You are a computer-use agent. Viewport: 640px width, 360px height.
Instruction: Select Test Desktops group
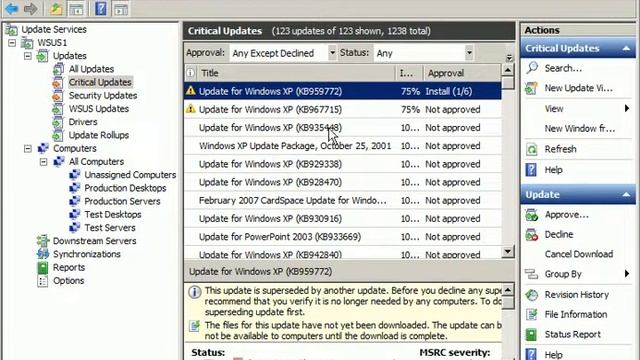(x=113, y=215)
